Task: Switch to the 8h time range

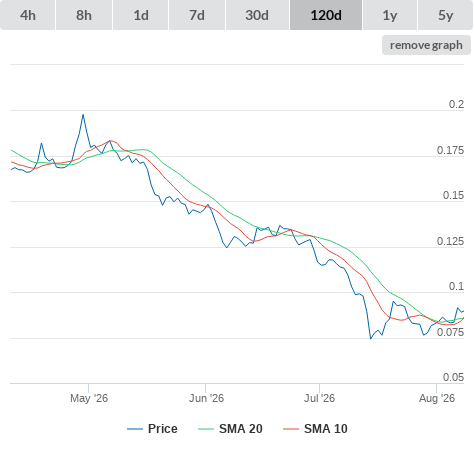Action: [84, 15]
